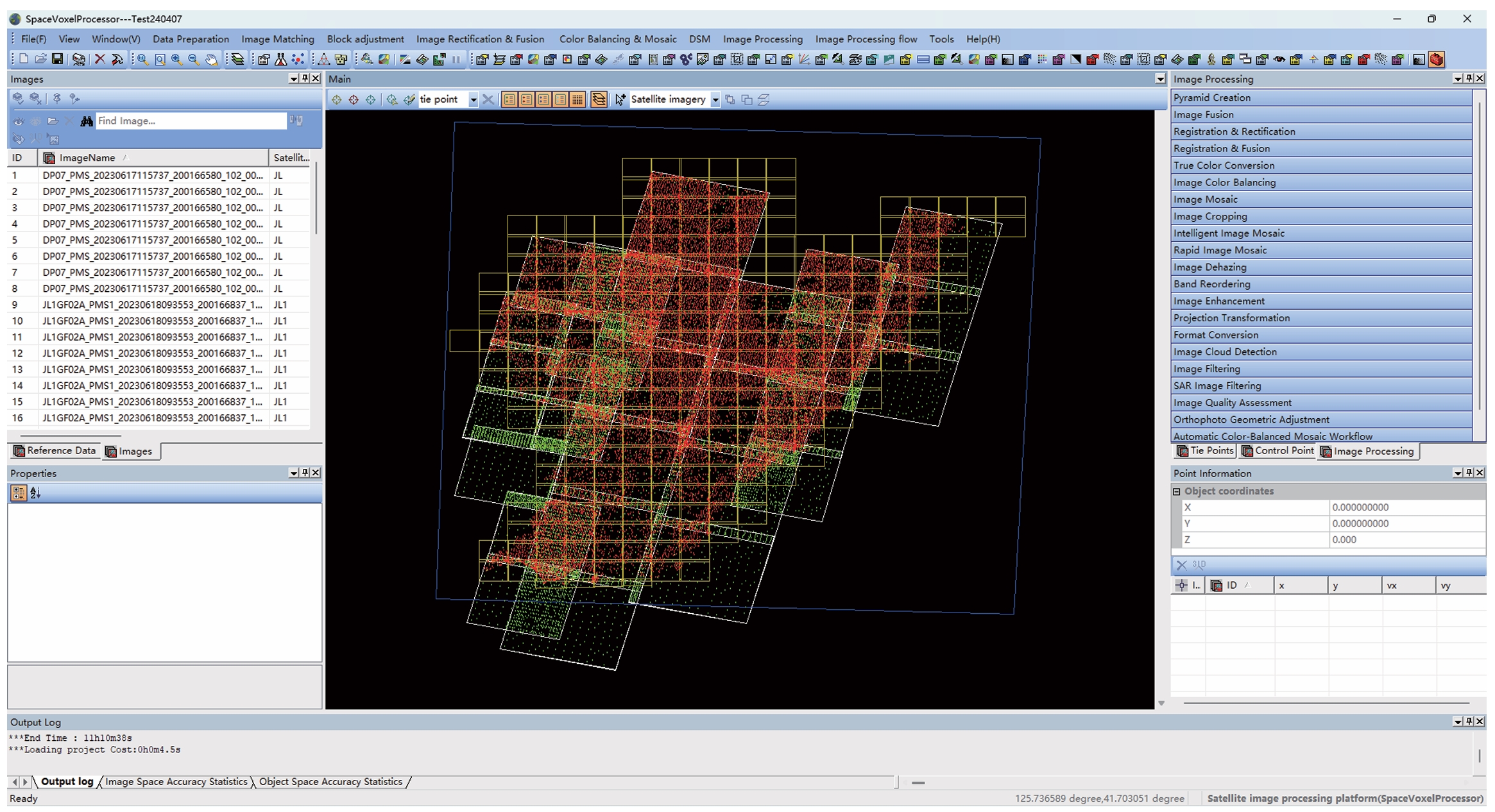Click the green crosshair icon in the Main view toolbar

[x=370, y=99]
